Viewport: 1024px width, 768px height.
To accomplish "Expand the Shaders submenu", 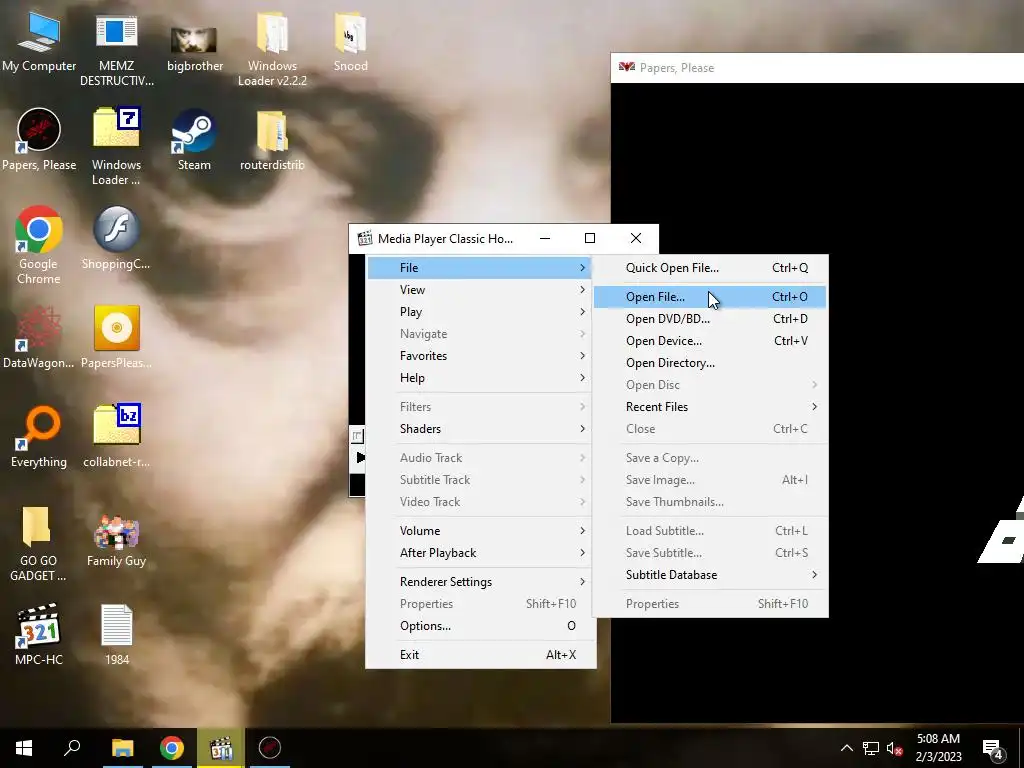I will coord(479,429).
